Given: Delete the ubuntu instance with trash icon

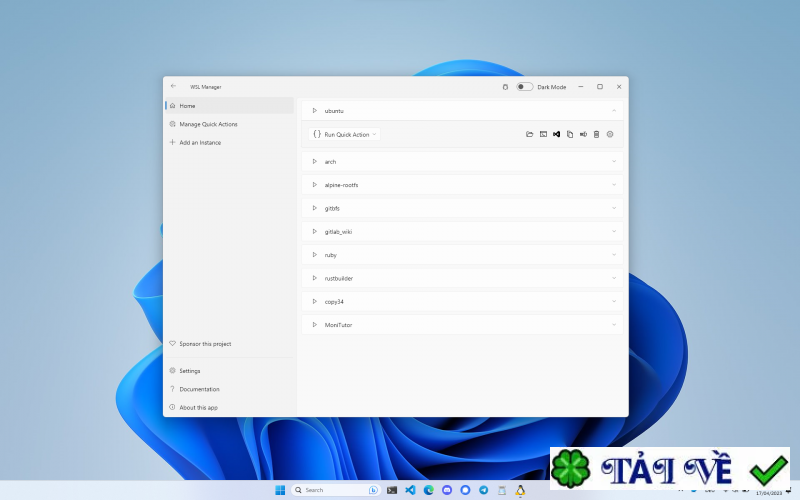Looking at the screenshot, I should [596, 134].
